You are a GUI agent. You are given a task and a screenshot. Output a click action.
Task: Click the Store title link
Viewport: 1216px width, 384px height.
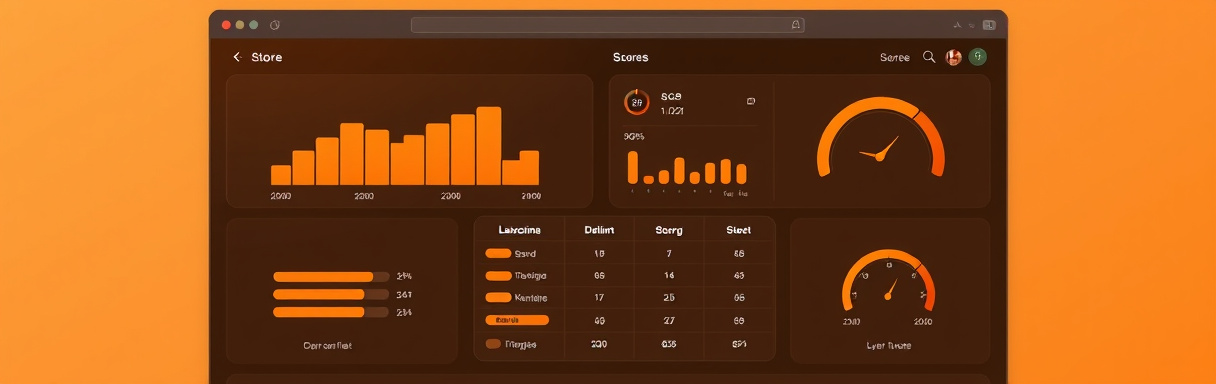click(267, 58)
